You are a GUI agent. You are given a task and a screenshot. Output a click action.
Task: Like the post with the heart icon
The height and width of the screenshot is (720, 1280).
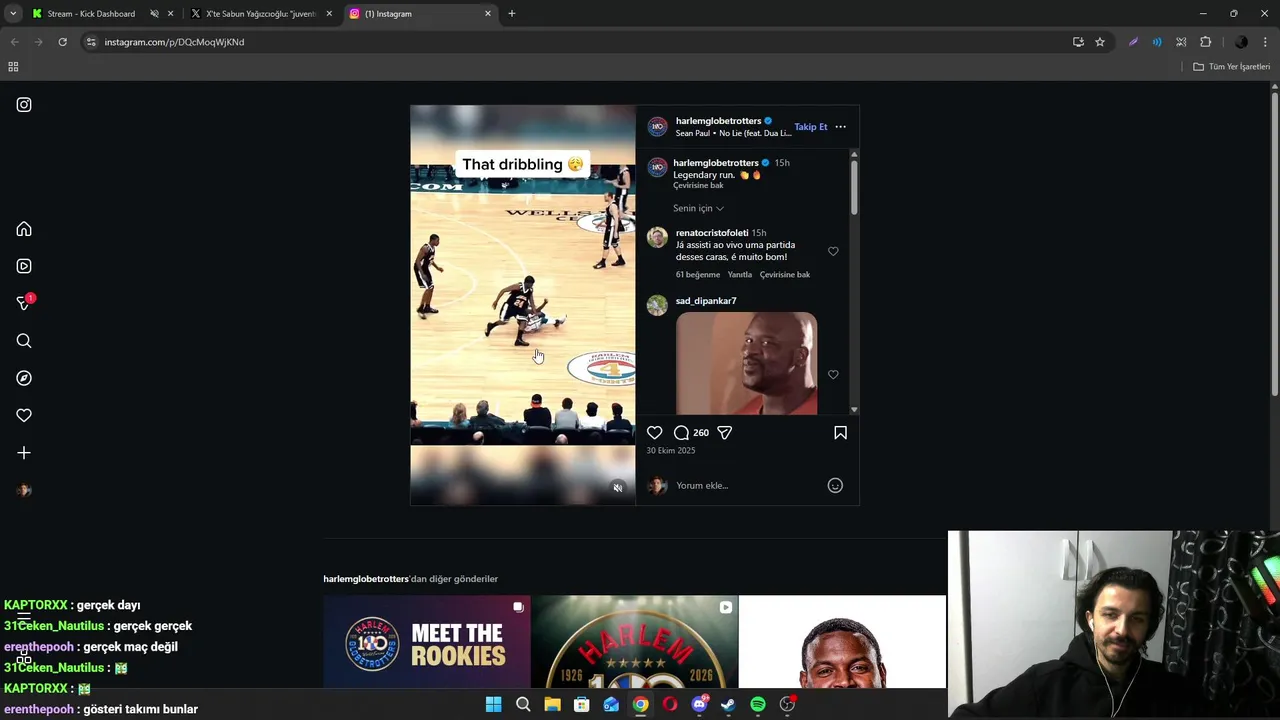654,433
